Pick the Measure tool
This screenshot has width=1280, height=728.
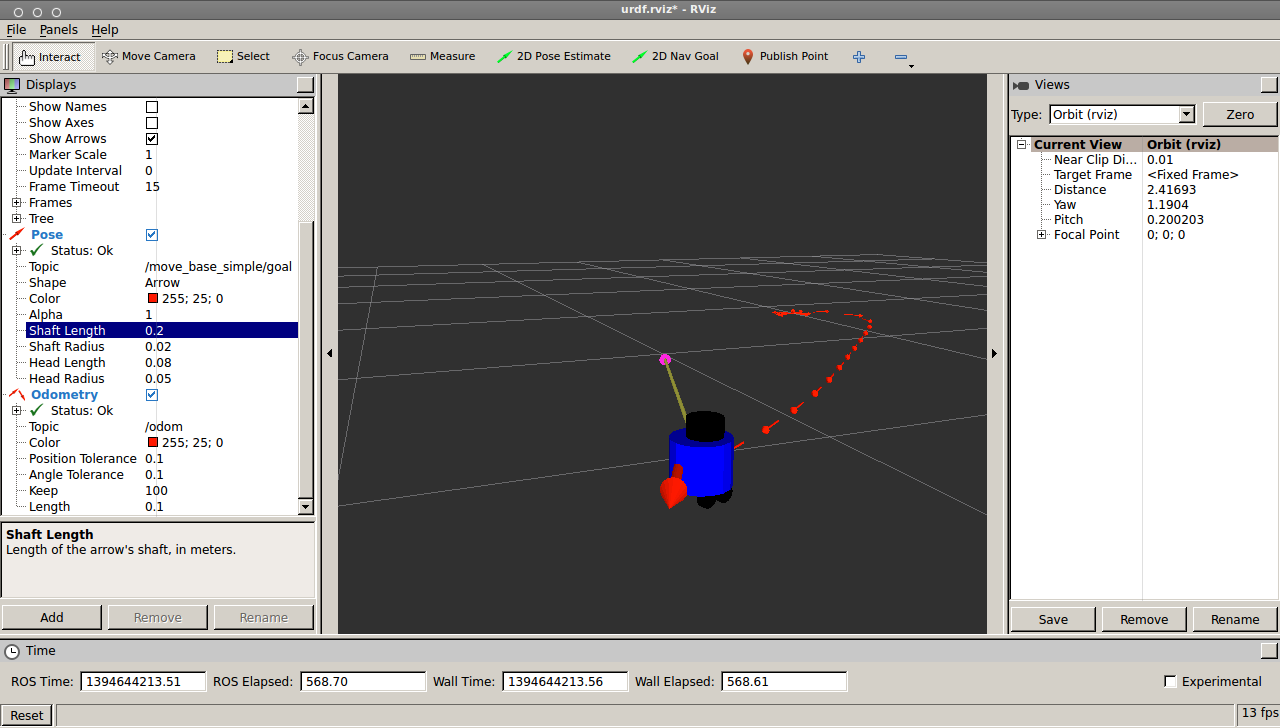(442, 57)
